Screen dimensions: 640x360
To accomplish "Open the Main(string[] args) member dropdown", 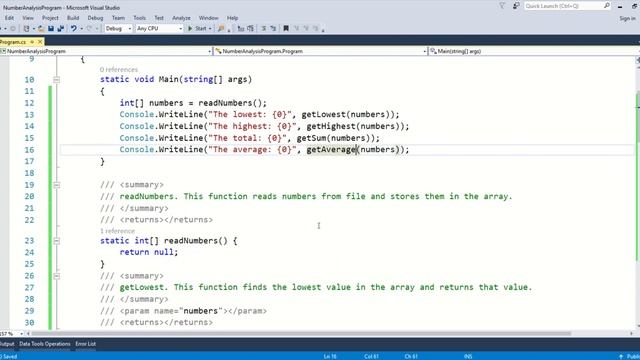I will pos(534,51).
